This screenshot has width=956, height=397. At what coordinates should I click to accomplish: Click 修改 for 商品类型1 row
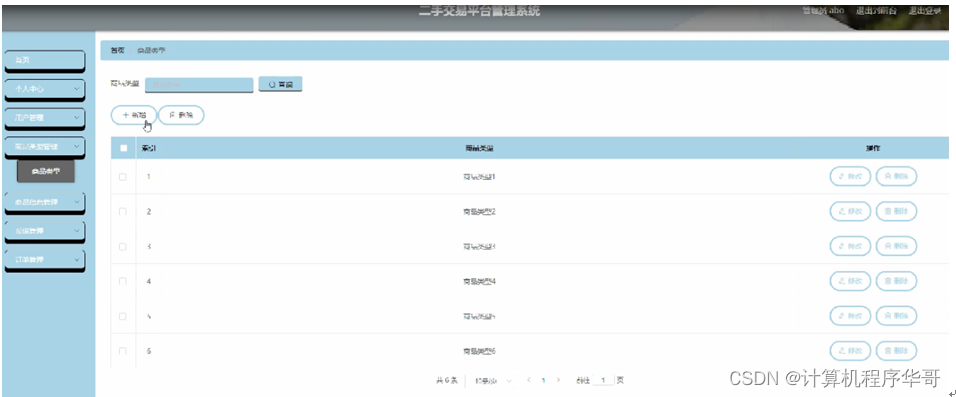coord(851,176)
